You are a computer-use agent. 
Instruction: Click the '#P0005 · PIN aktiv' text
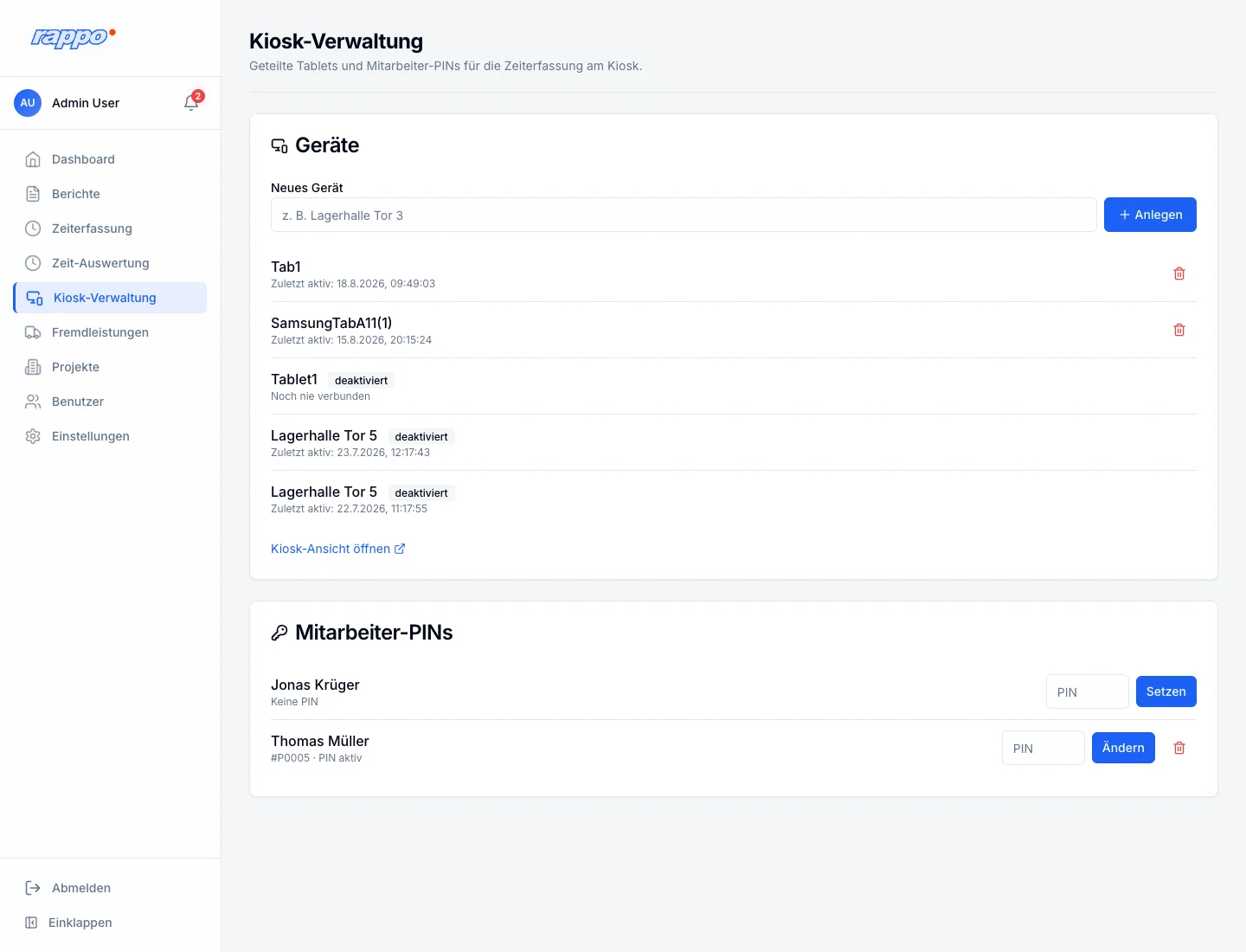pos(316,758)
